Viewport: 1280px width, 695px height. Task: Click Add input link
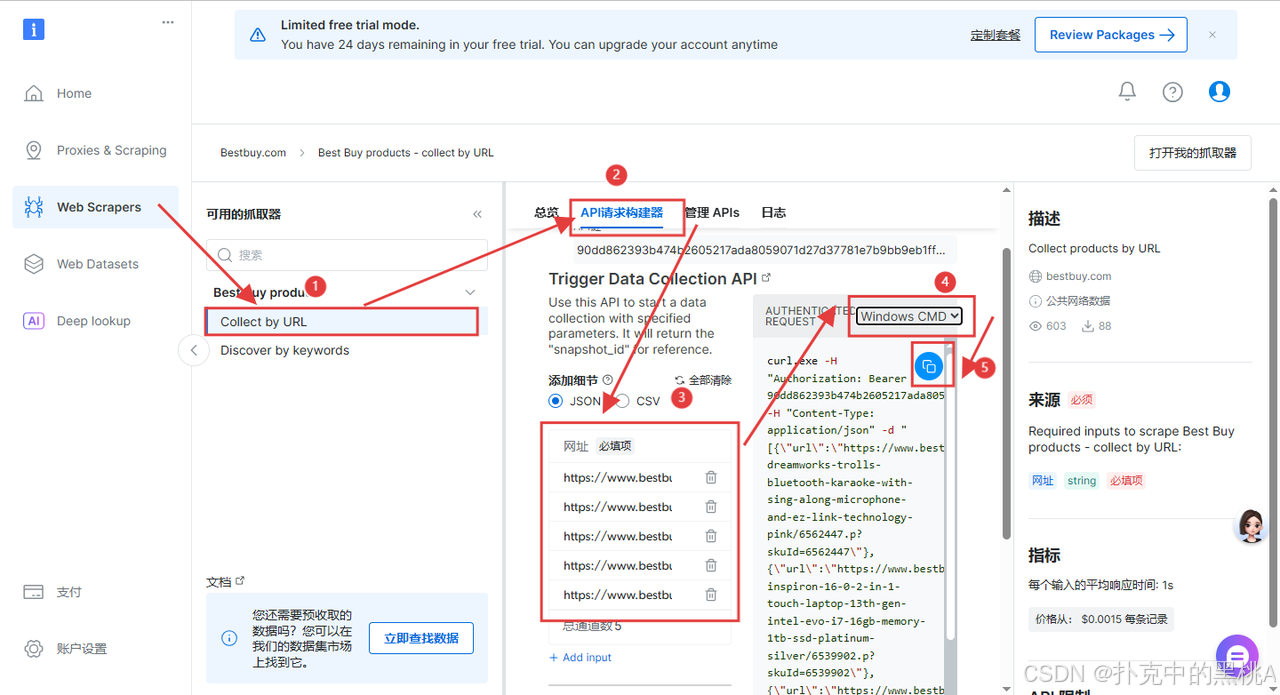[x=580, y=657]
